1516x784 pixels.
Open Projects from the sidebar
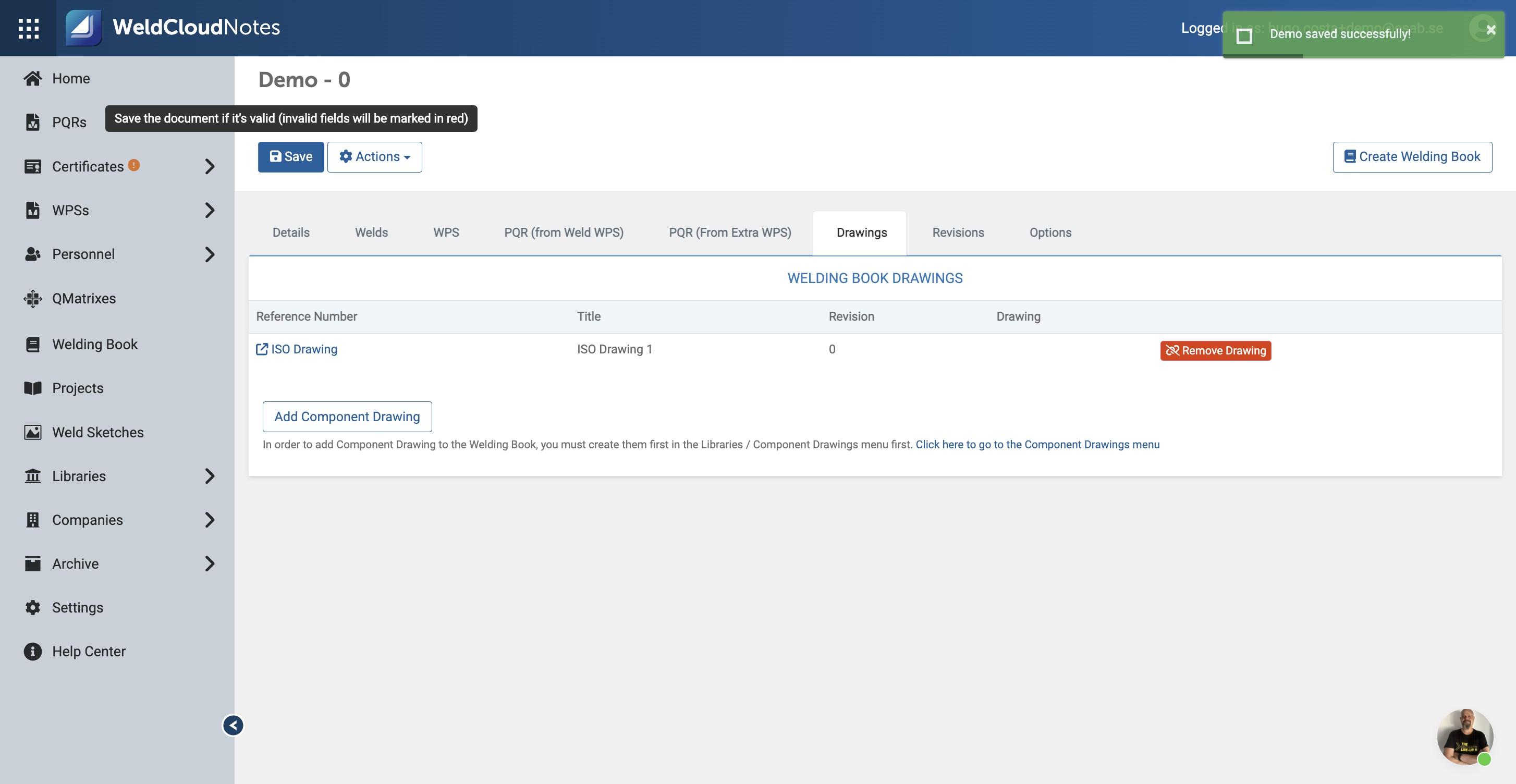click(x=78, y=388)
